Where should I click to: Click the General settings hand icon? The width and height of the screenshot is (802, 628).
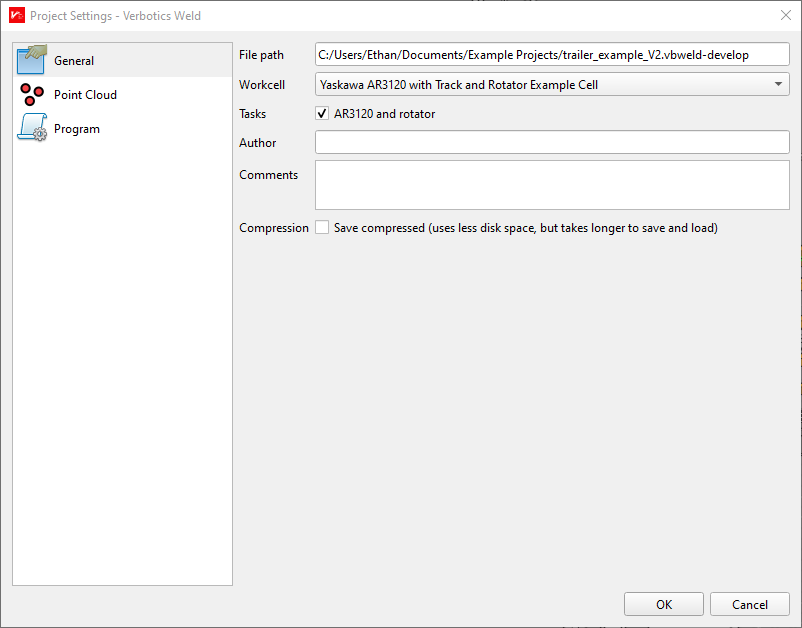click(x=32, y=60)
